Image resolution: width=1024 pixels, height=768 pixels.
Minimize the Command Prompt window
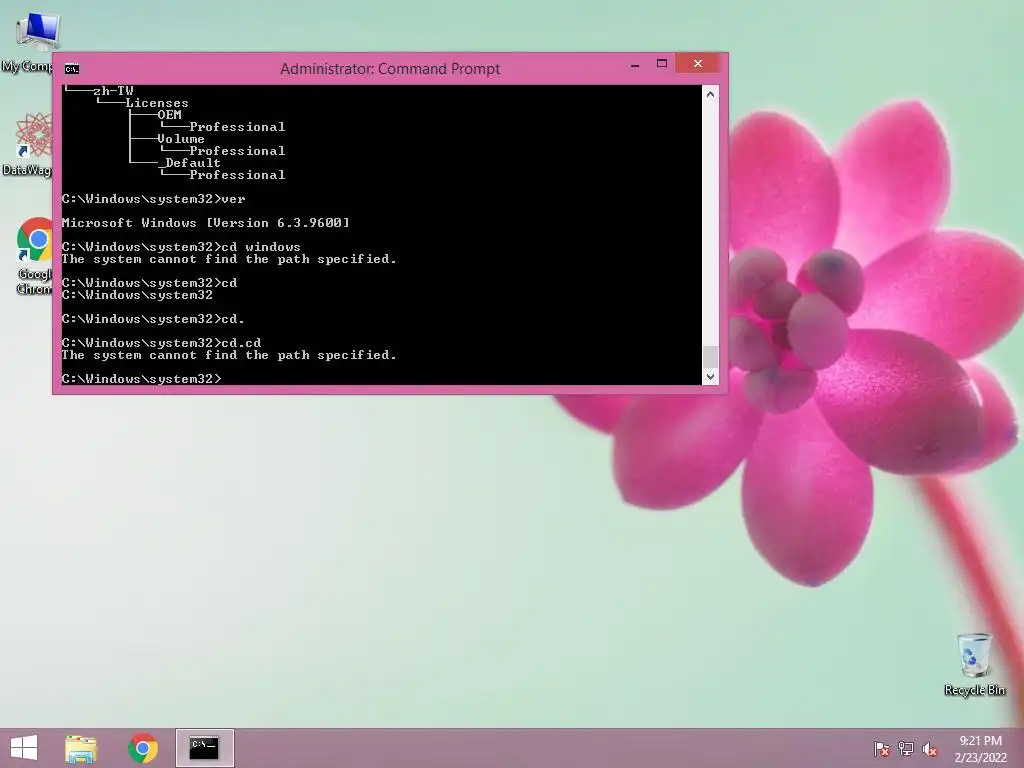635,65
